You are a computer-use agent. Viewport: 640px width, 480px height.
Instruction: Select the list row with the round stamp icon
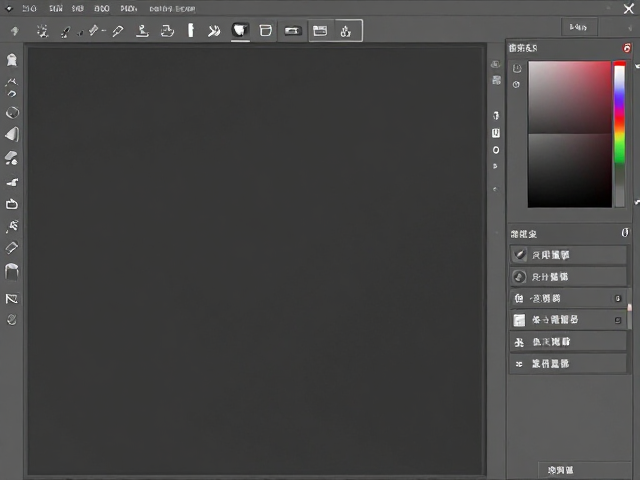click(568, 277)
